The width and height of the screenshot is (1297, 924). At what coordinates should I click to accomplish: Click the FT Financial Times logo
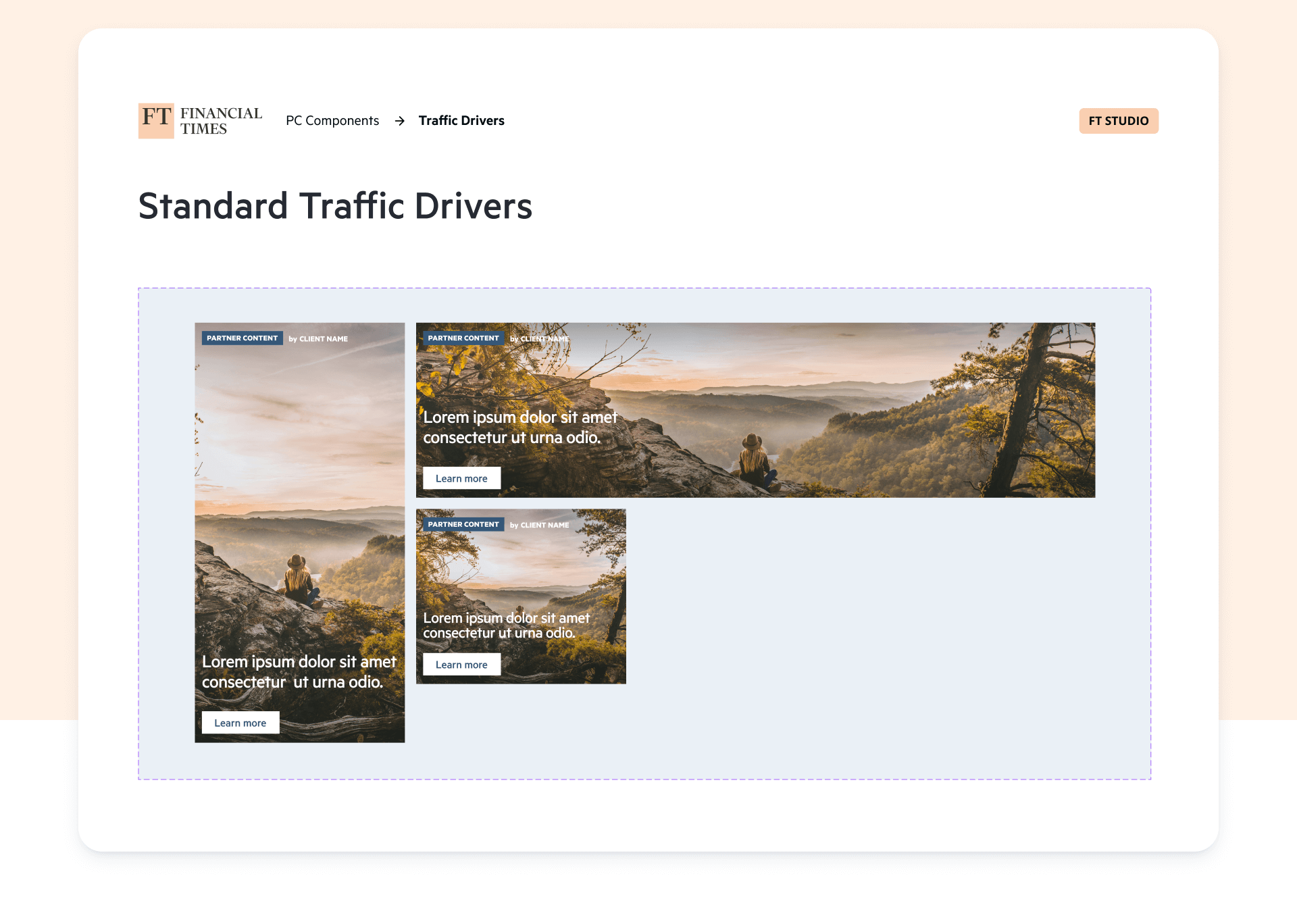[x=201, y=121]
